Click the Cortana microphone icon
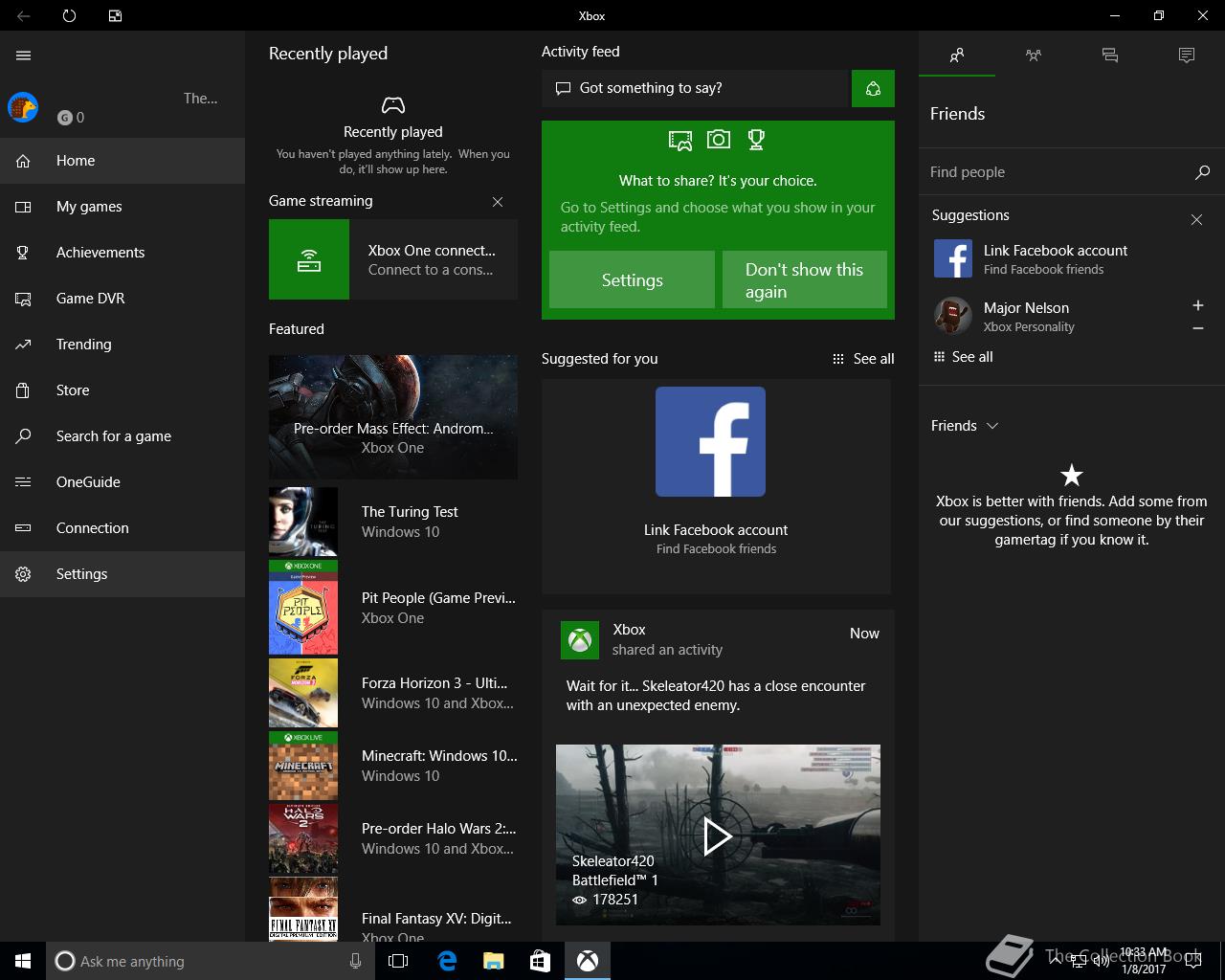 356,961
